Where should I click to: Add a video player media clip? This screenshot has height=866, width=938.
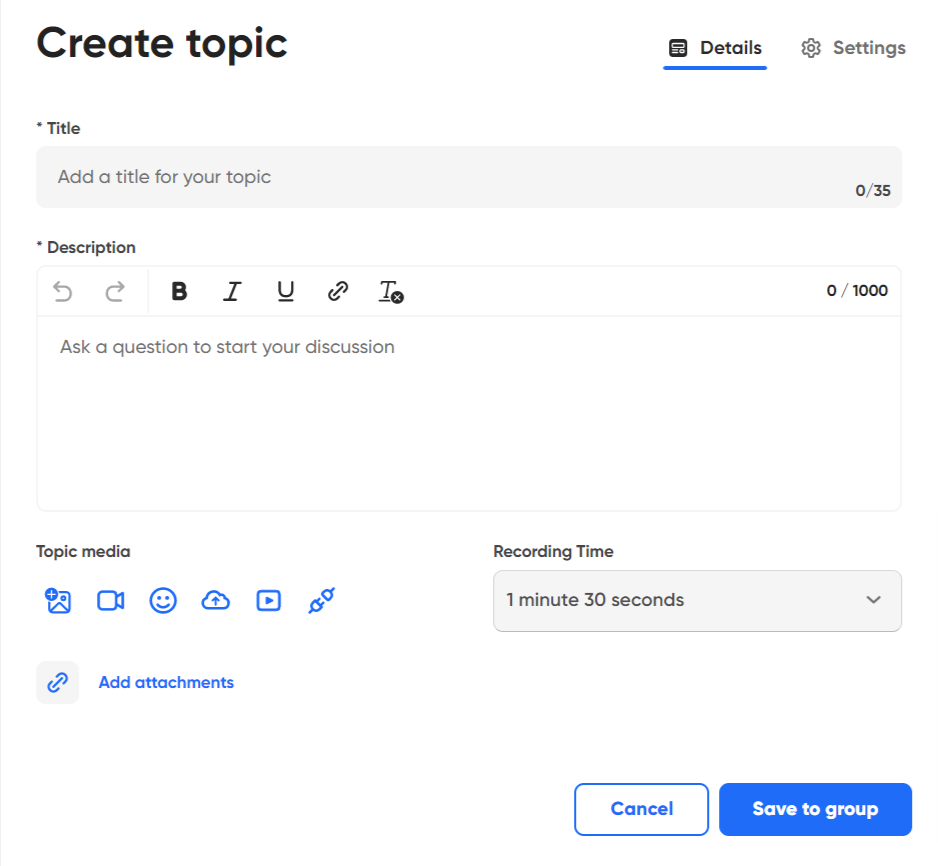[269, 600]
